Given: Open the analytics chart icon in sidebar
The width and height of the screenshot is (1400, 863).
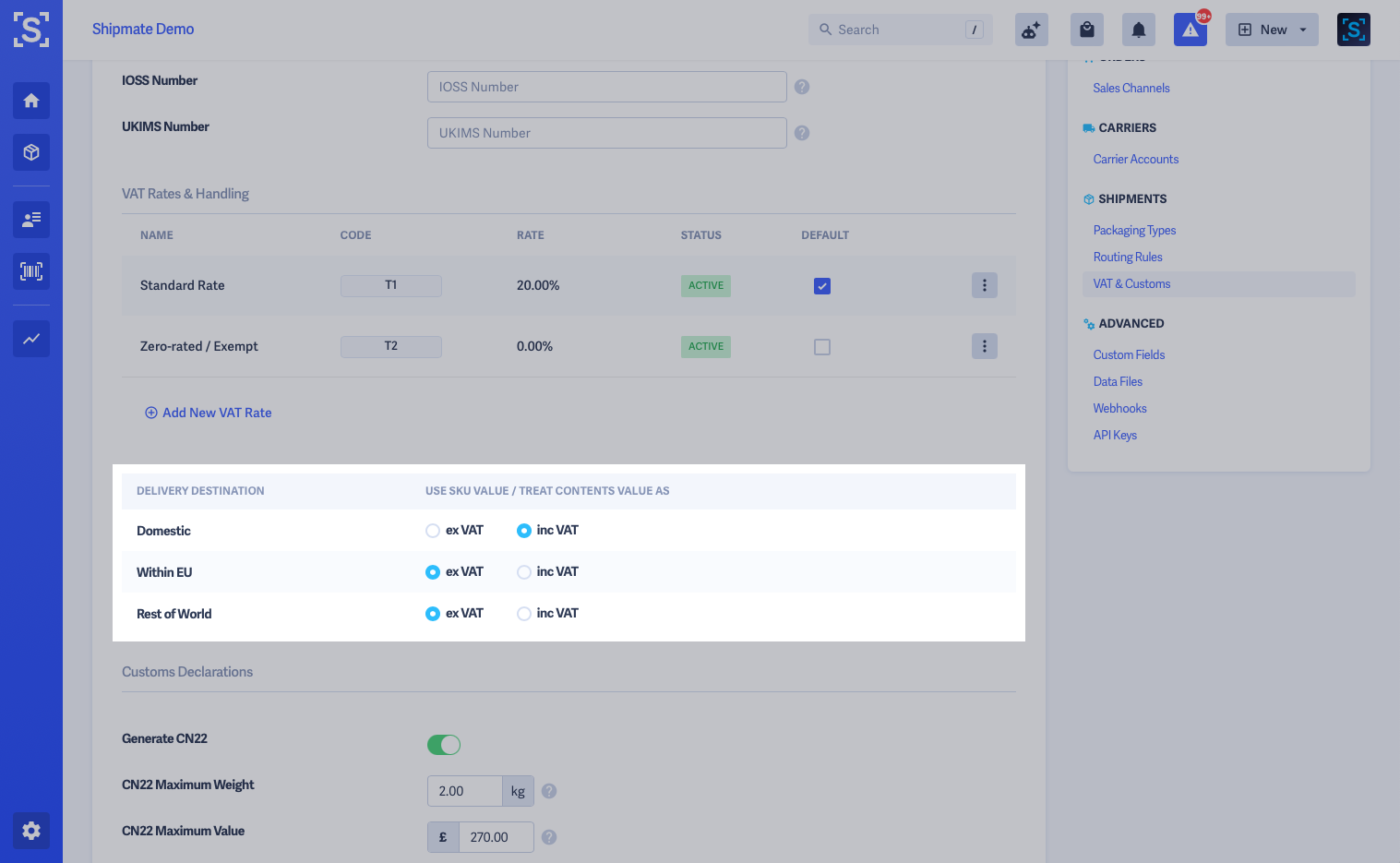Looking at the screenshot, I should (31, 339).
